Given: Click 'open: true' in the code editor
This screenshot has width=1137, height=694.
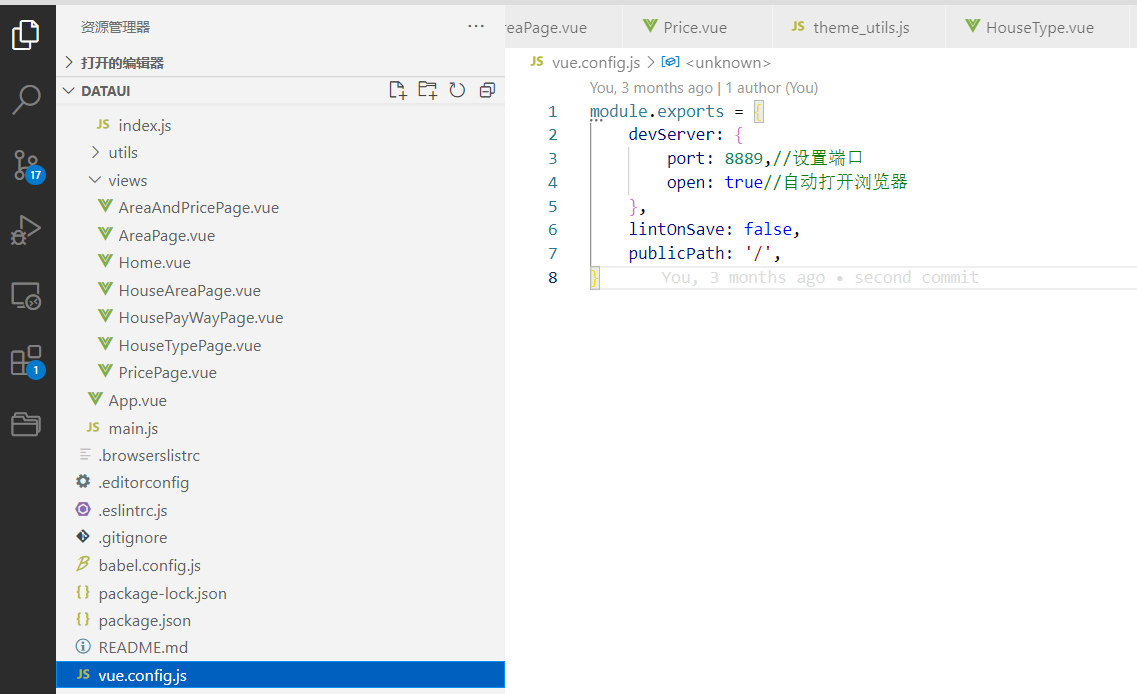Looking at the screenshot, I should [714, 183].
